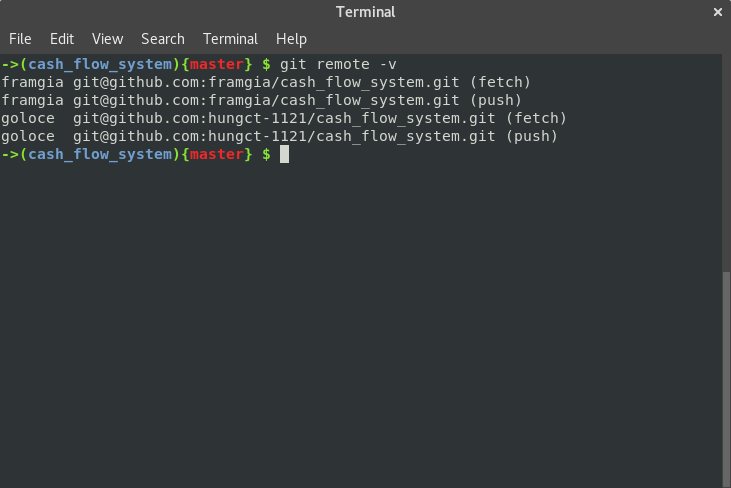Screen dimensions: 731x488
Task: Click the Terminal title bar text
Action: click(365, 12)
